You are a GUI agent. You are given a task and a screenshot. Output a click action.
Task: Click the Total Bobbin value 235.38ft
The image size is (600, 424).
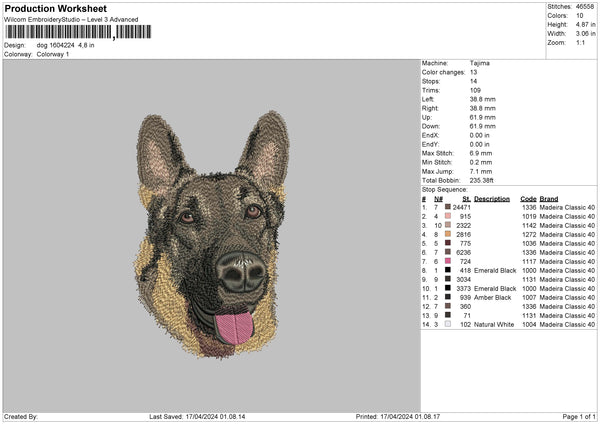point(482,180)
